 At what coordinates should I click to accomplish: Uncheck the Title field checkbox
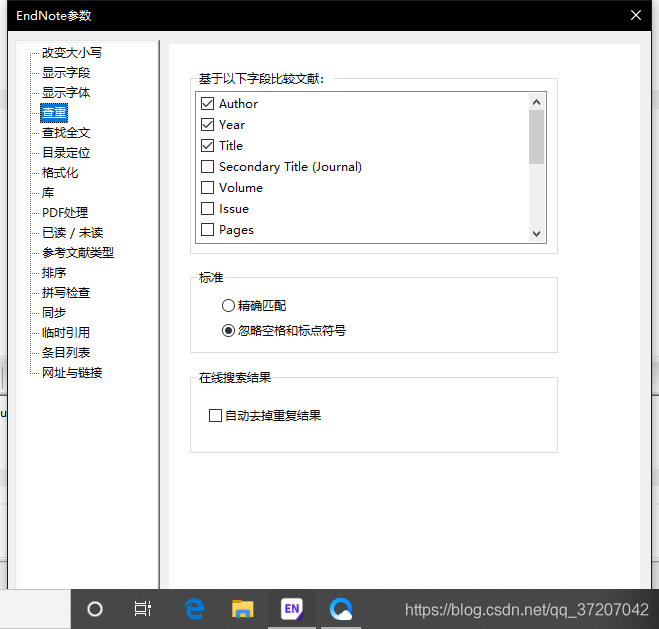(208, 145)
